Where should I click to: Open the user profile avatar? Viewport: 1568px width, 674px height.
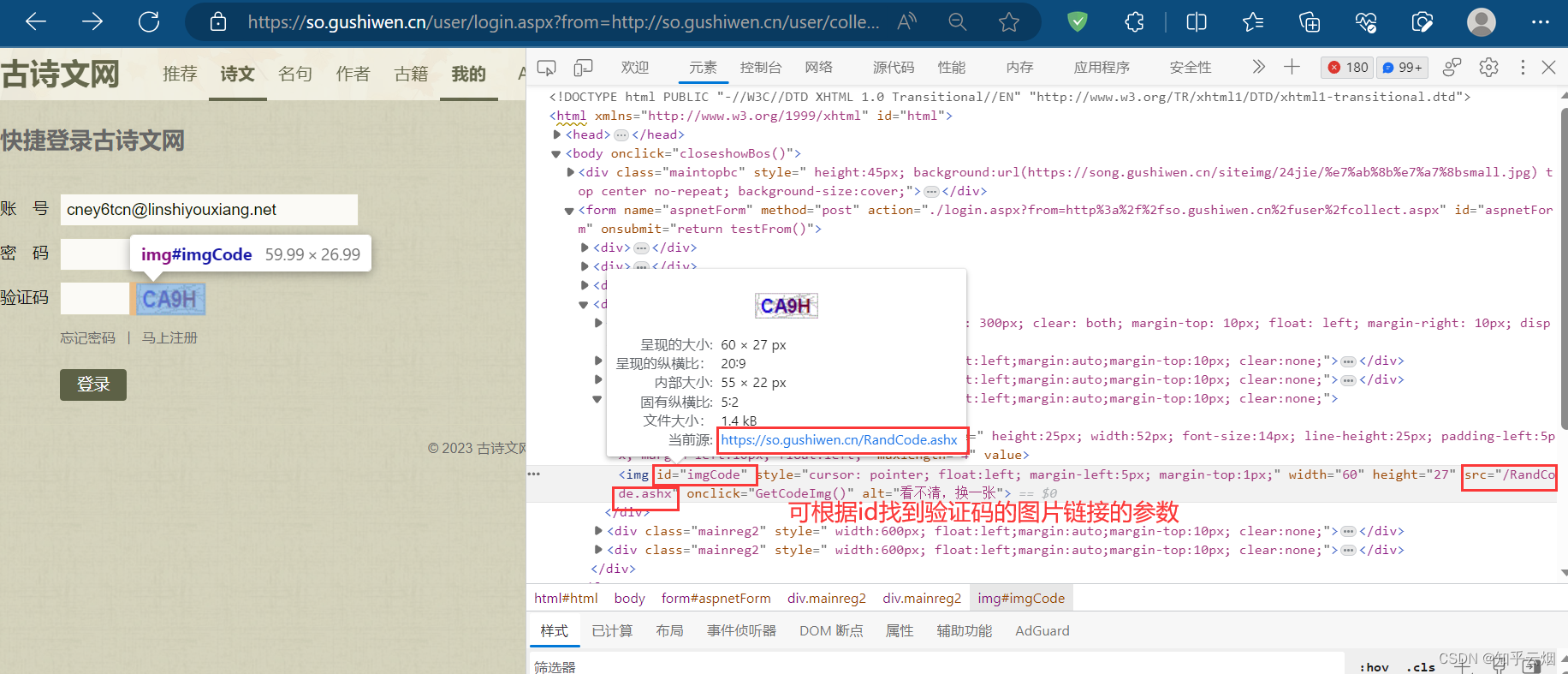coord(1482,21)
